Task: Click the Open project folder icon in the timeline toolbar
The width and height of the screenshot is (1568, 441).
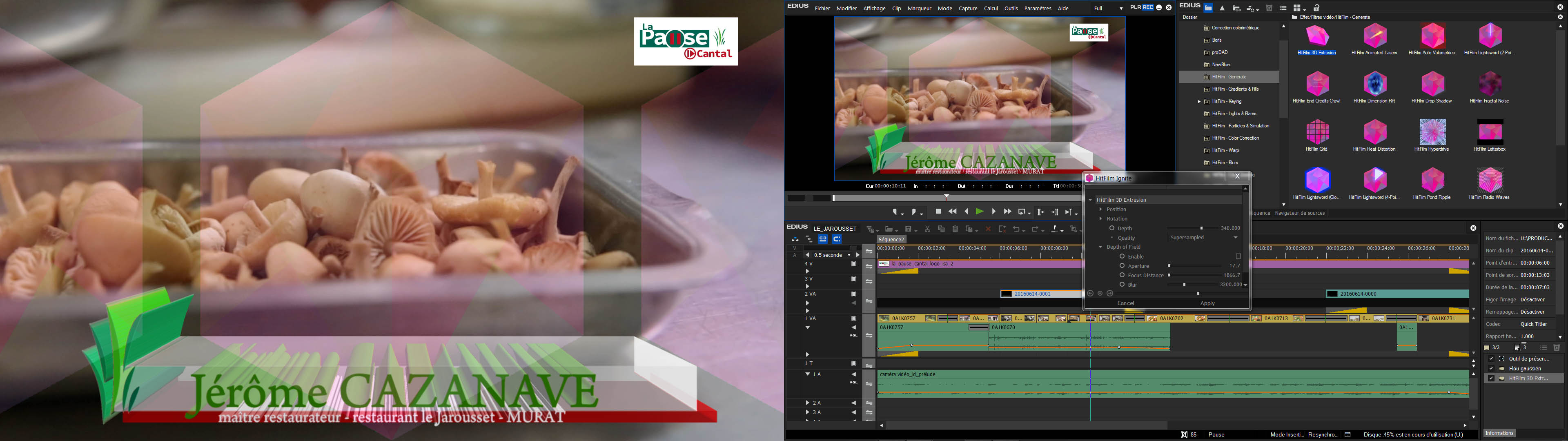Action: click(889, 229)
